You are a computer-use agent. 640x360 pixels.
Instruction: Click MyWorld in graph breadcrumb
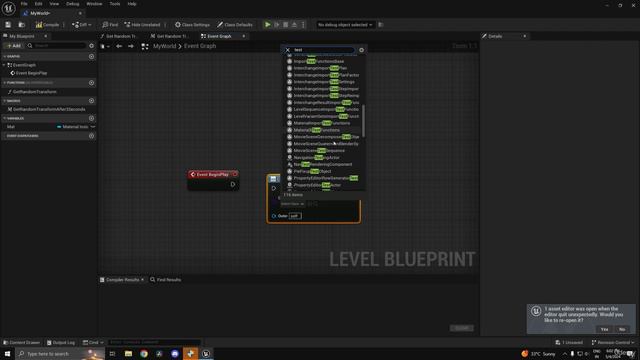pyautogui.click(x=164, y=46)
